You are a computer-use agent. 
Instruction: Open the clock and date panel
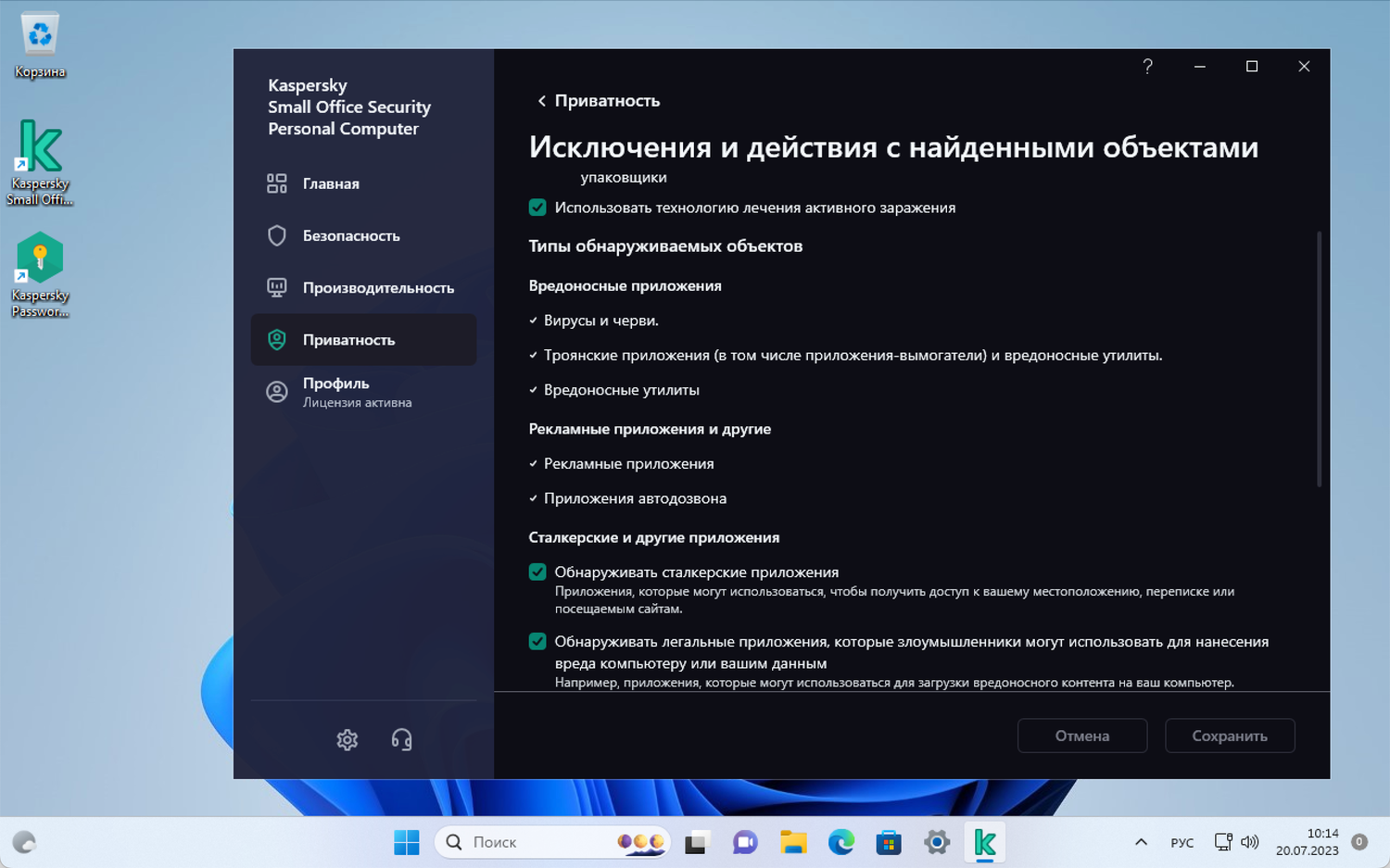tap(1307, 842)
